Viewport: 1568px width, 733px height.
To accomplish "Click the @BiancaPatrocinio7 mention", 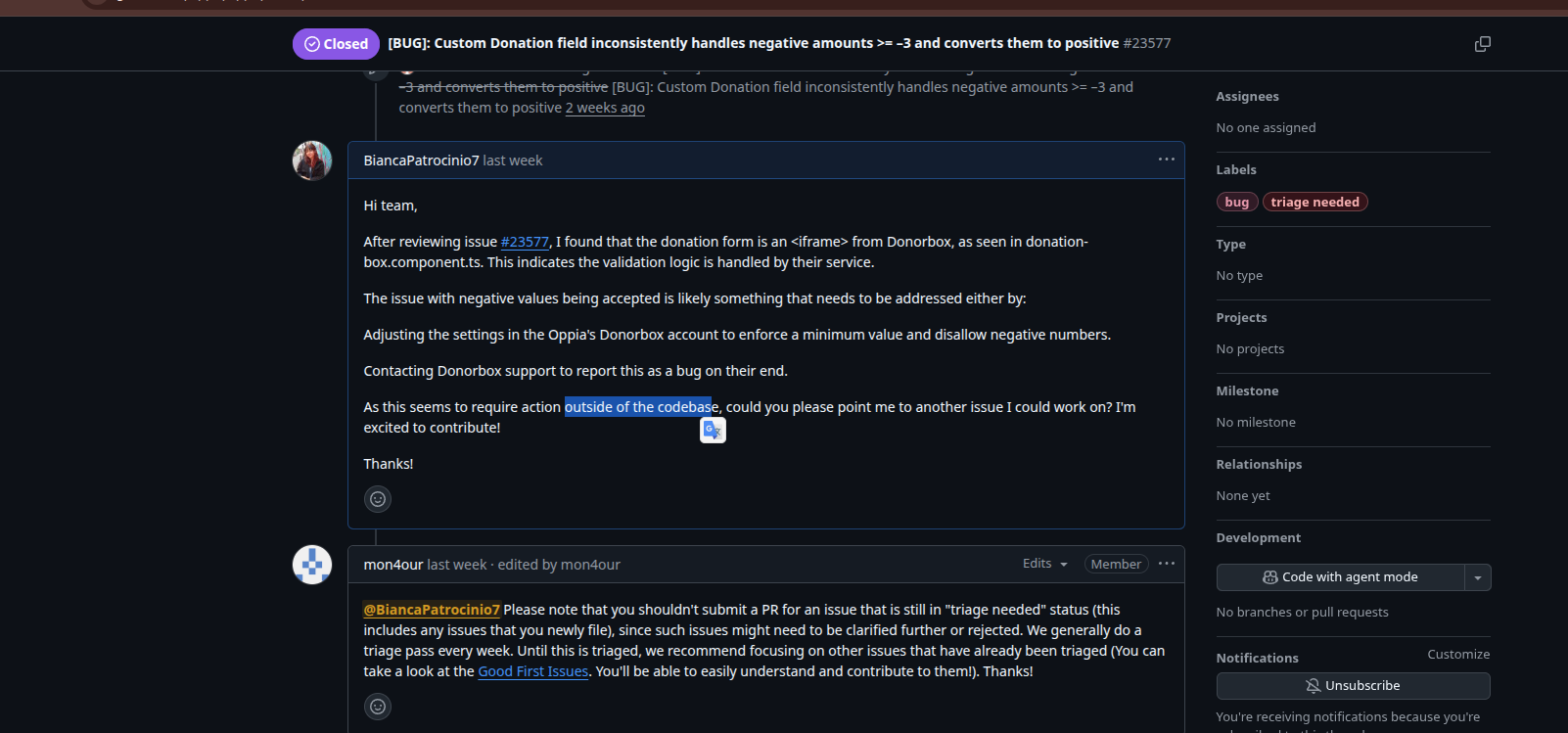I will 432,610.
